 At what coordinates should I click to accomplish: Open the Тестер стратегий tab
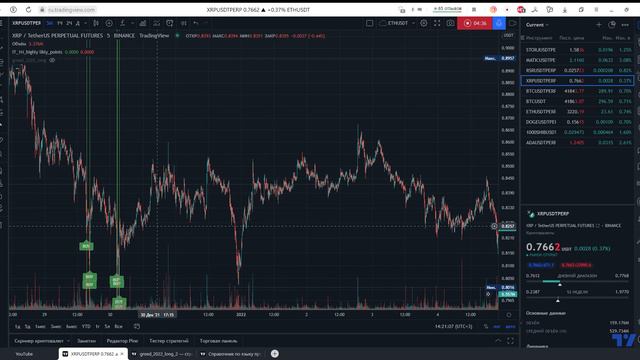[x=169, y=341]
